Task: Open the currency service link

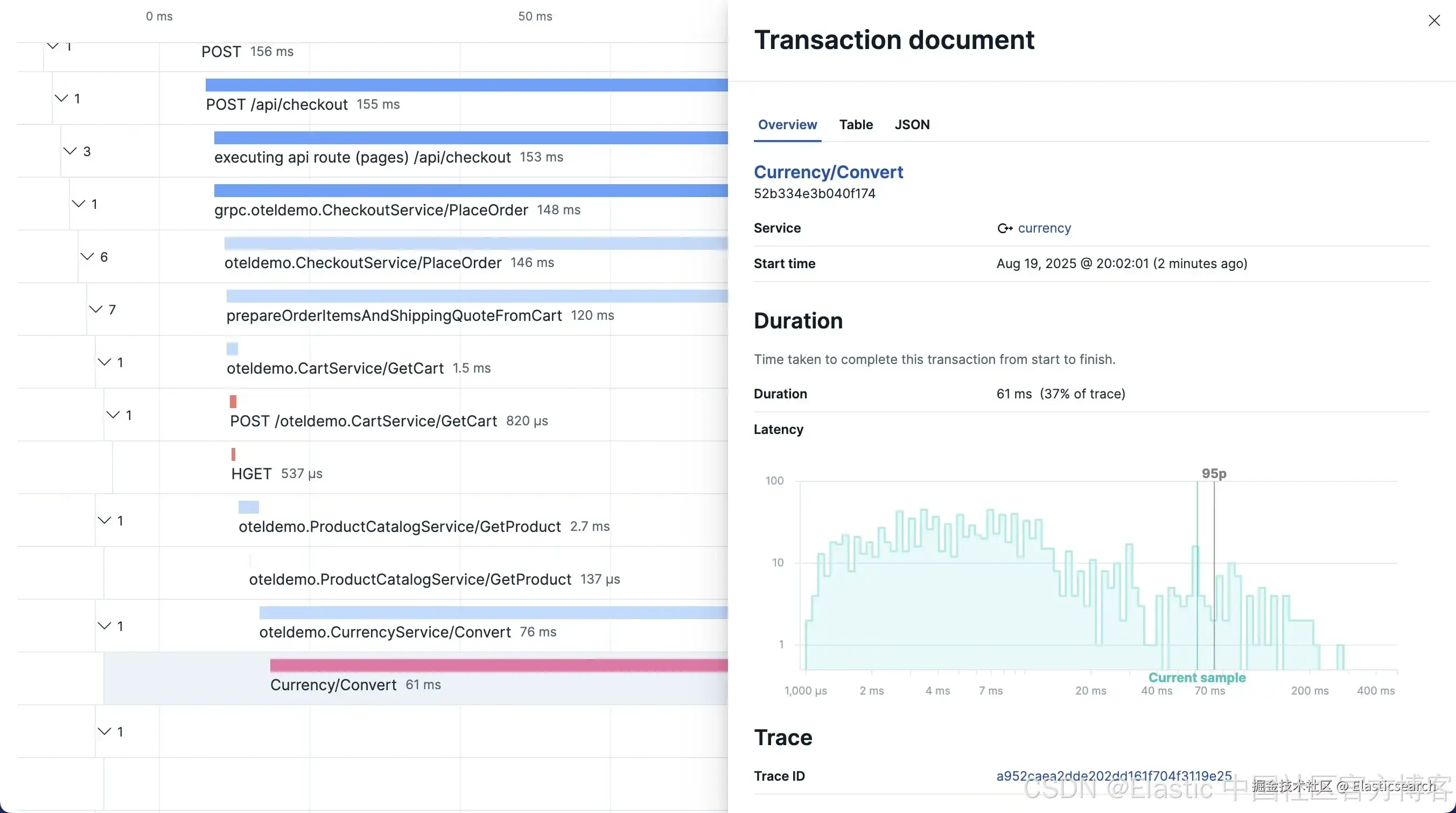Action: pyautogui.click(x=1044, y=228)
